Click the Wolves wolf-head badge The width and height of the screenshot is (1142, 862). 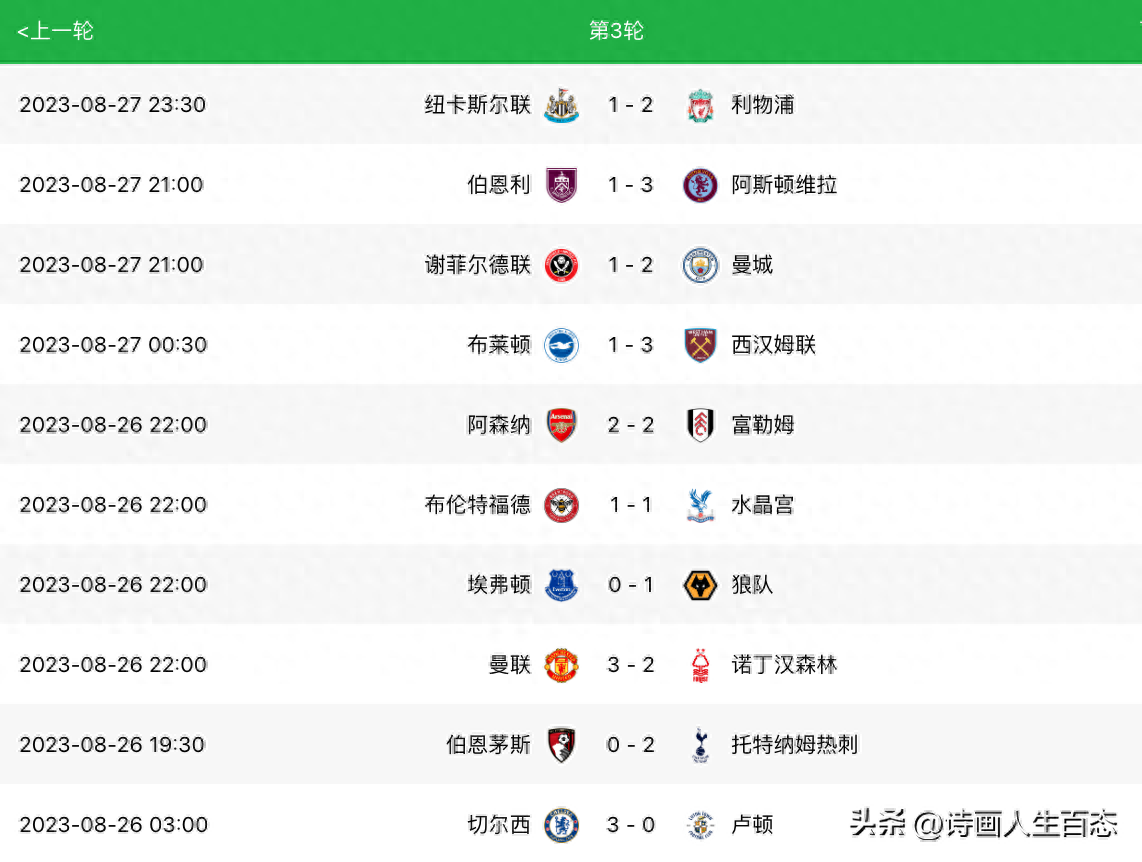click(x=700, y=585)
